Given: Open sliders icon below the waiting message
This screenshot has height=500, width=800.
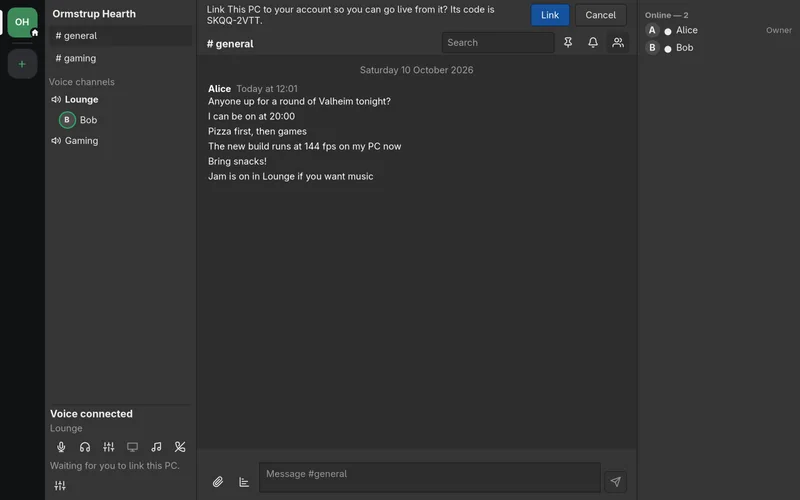Looking at the screenshot, I should pyautogui.click(x=60, y=485).
